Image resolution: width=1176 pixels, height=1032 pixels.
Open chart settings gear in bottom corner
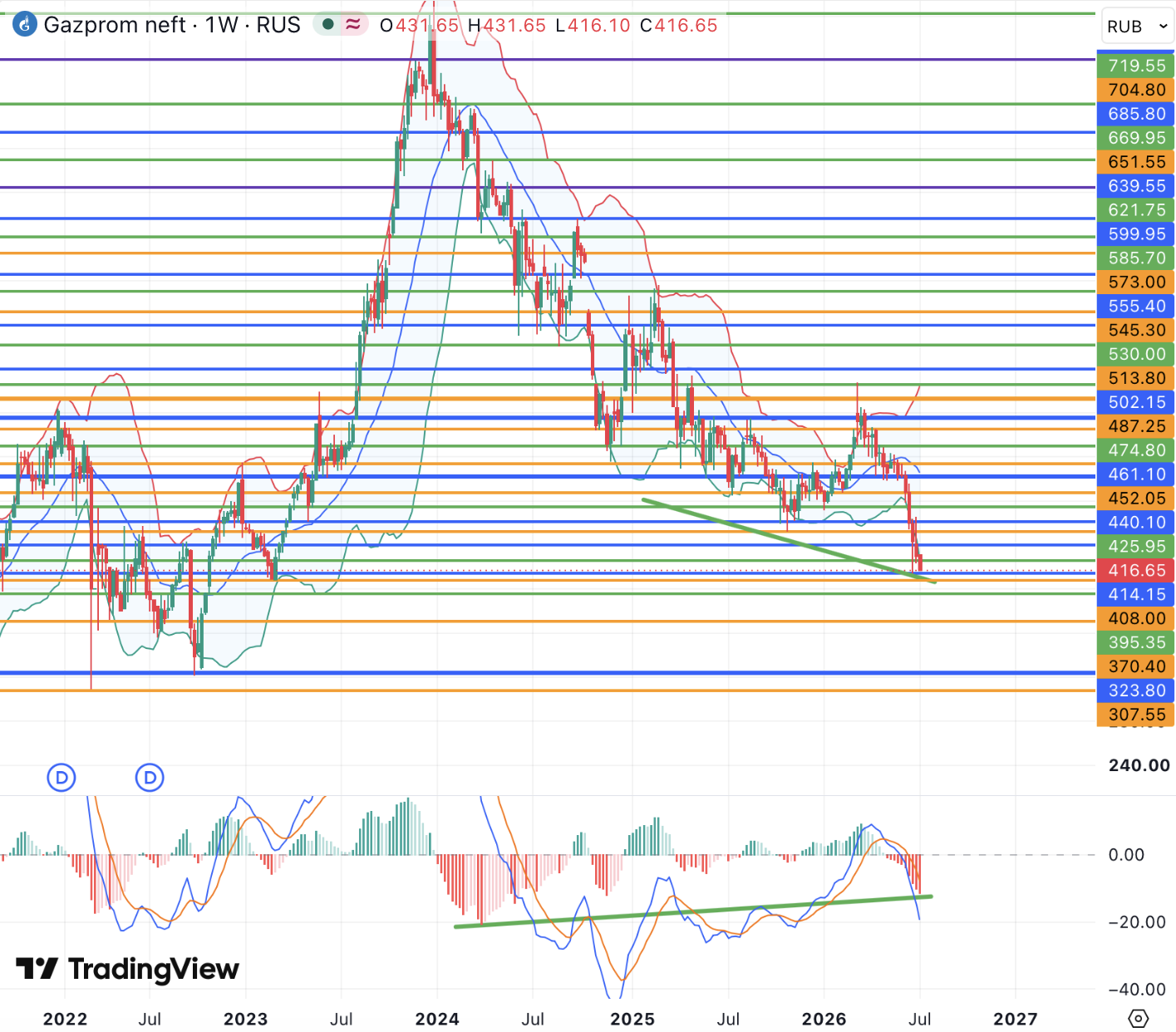(1139, 1018)
